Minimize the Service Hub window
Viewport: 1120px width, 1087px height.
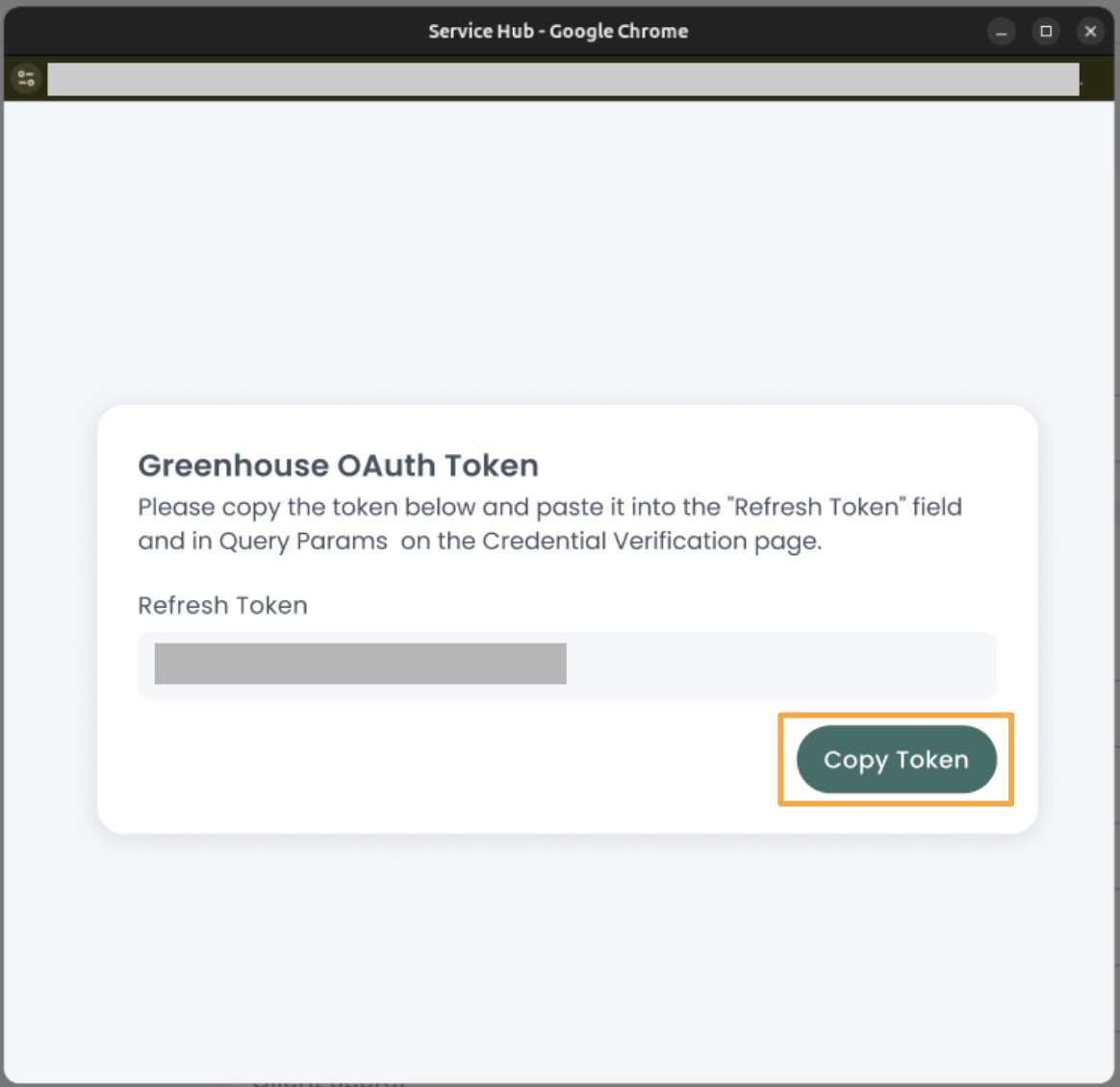pos(1002,32)
